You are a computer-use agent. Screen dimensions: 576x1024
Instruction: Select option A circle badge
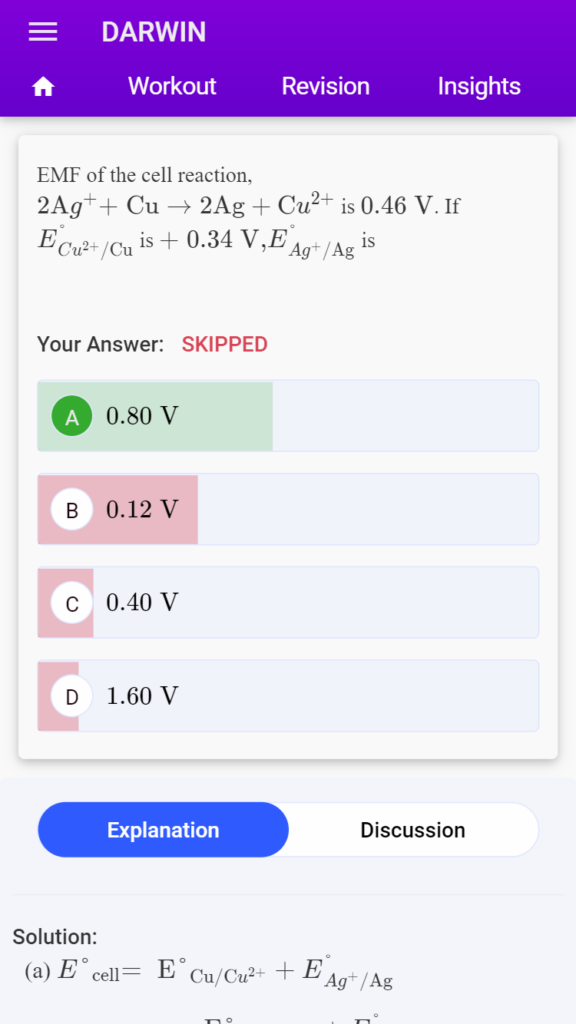(x=72, y=416)
